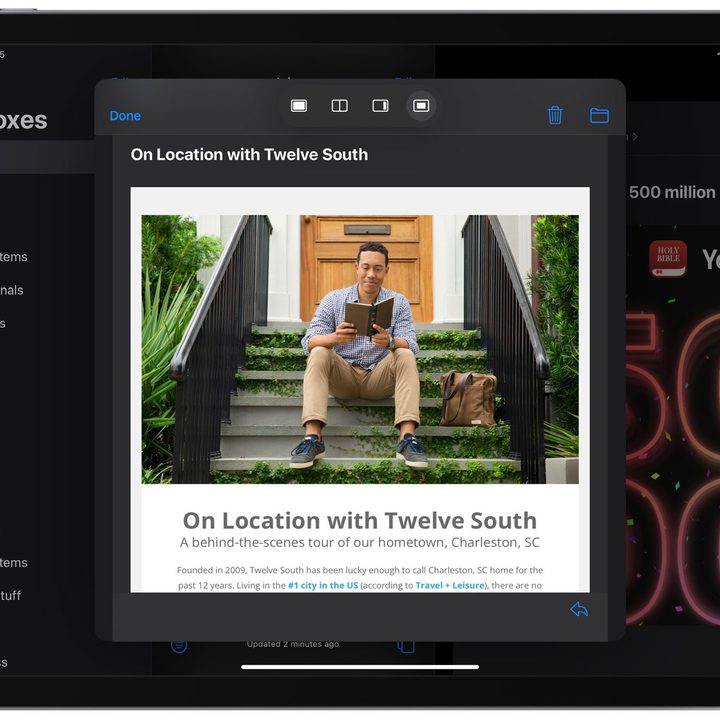
Task: Tap the man-on-stairs email photo
Action: point(360,349)
